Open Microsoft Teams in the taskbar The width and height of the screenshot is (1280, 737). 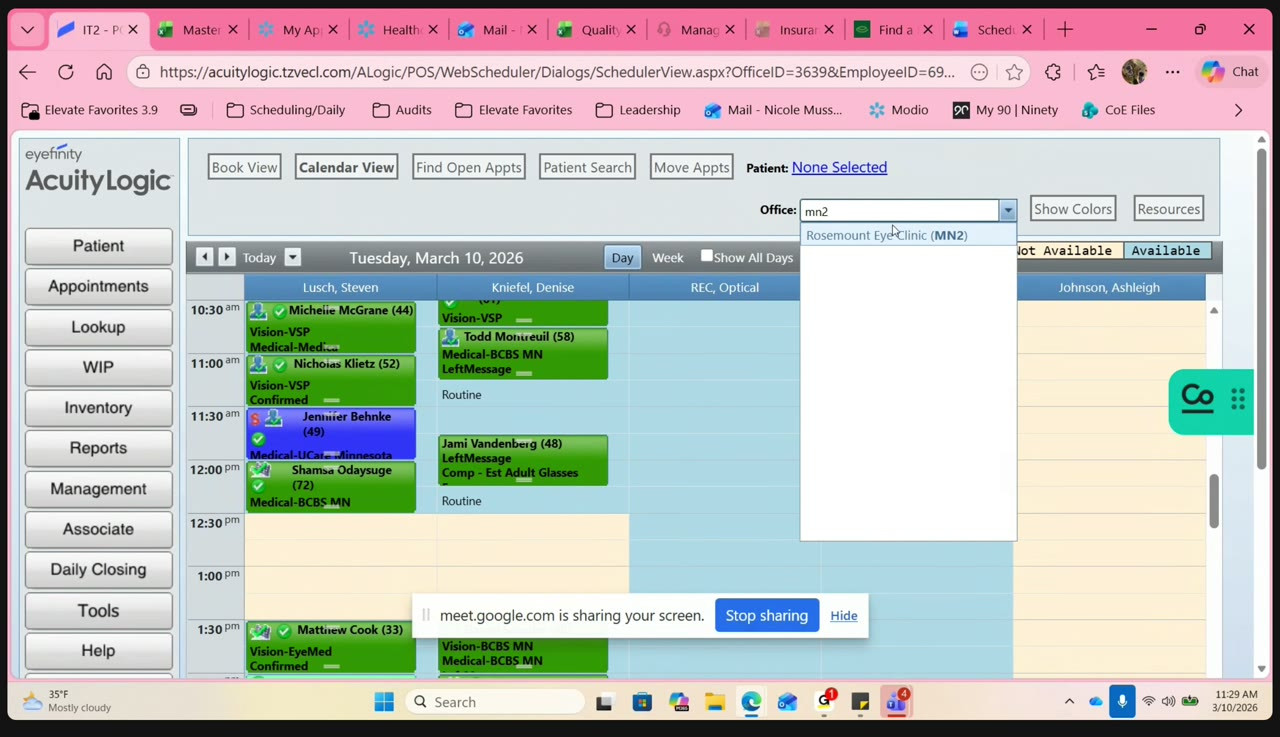click(895, 702)
